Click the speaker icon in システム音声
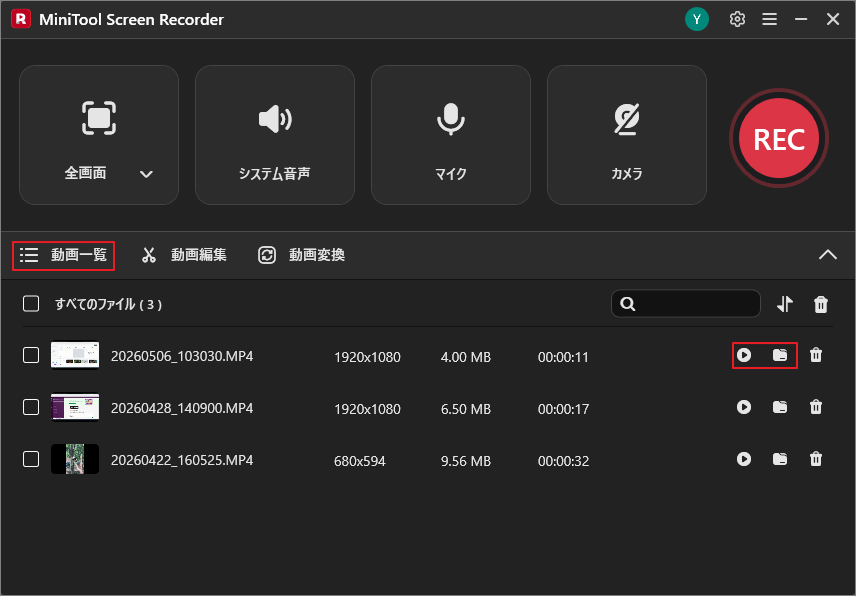856x596 pixels. [x=275, y=118]
